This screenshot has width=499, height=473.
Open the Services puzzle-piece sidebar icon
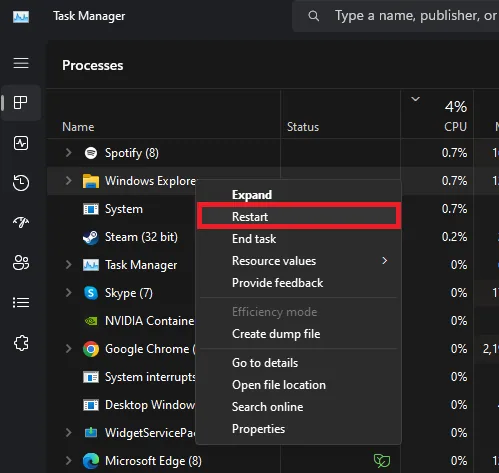coord(21,343)
